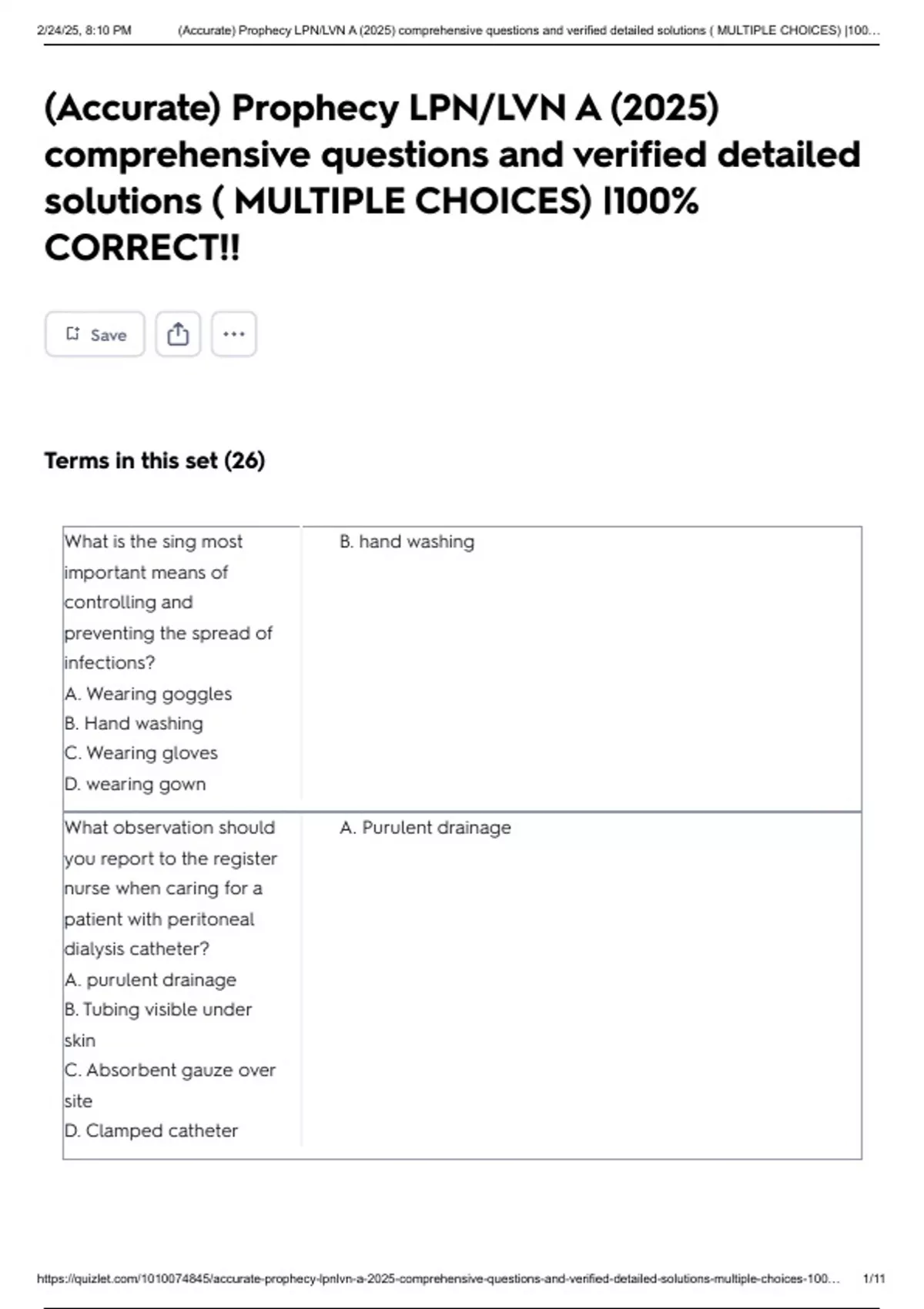
Task: Click the Save button
Action: pos(95,334)
